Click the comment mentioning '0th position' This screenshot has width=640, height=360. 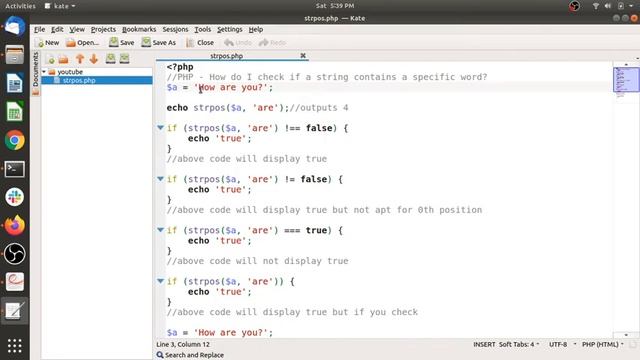click(324, 210)
